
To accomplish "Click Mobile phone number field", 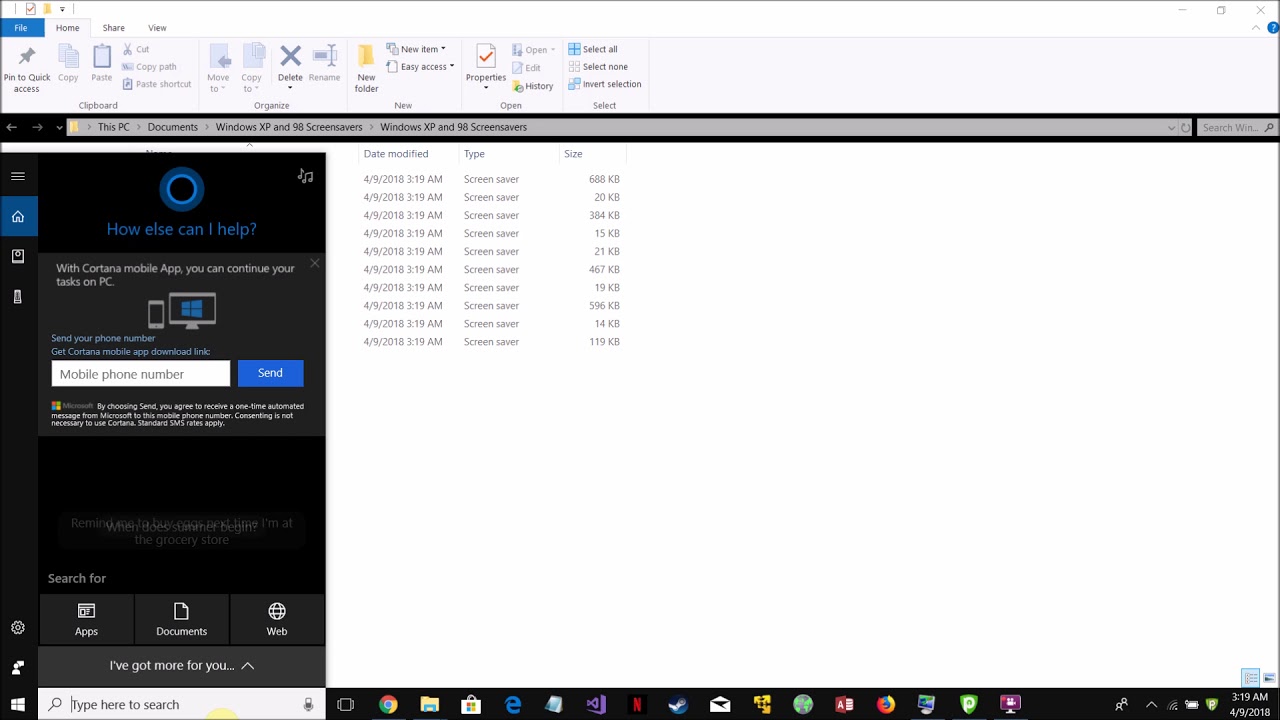I will click(x=141, y=373).
